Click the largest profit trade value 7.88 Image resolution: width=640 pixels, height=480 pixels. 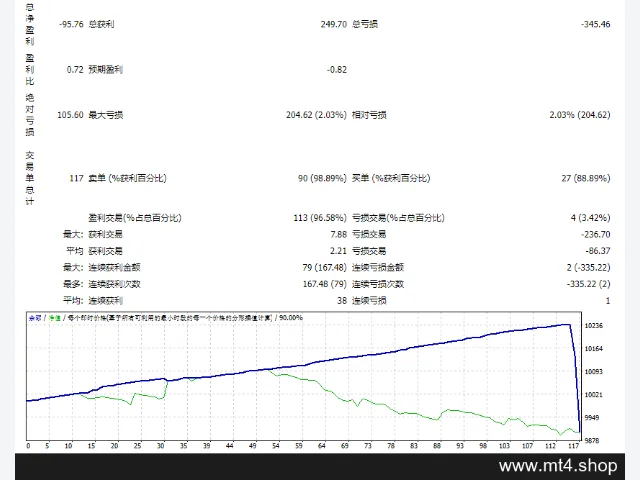338,234
